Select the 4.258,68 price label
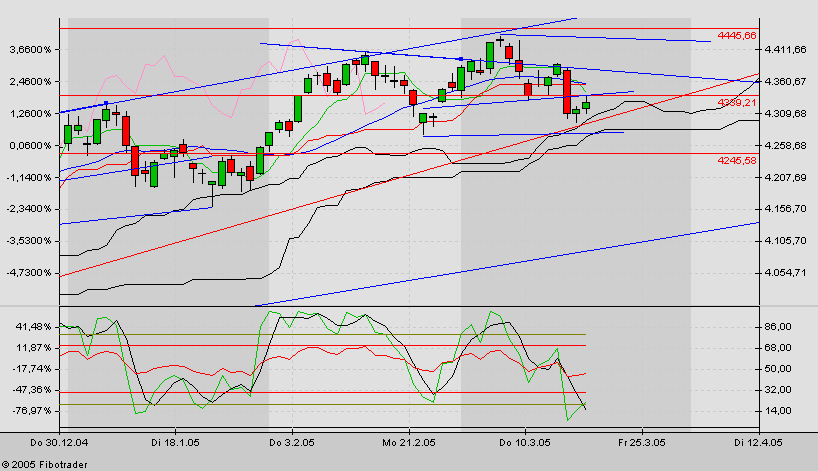 tap(785, 146)
